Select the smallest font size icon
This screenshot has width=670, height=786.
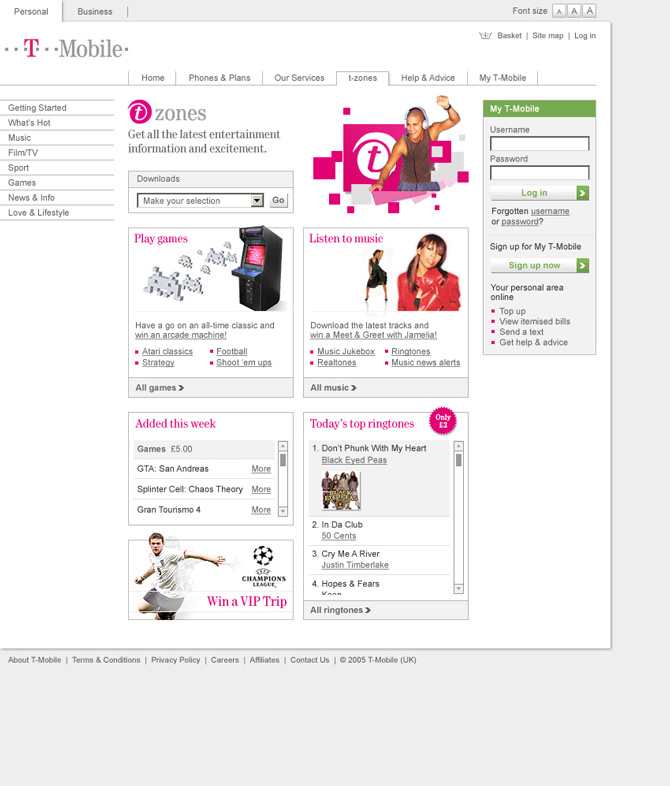pos(559,11)
